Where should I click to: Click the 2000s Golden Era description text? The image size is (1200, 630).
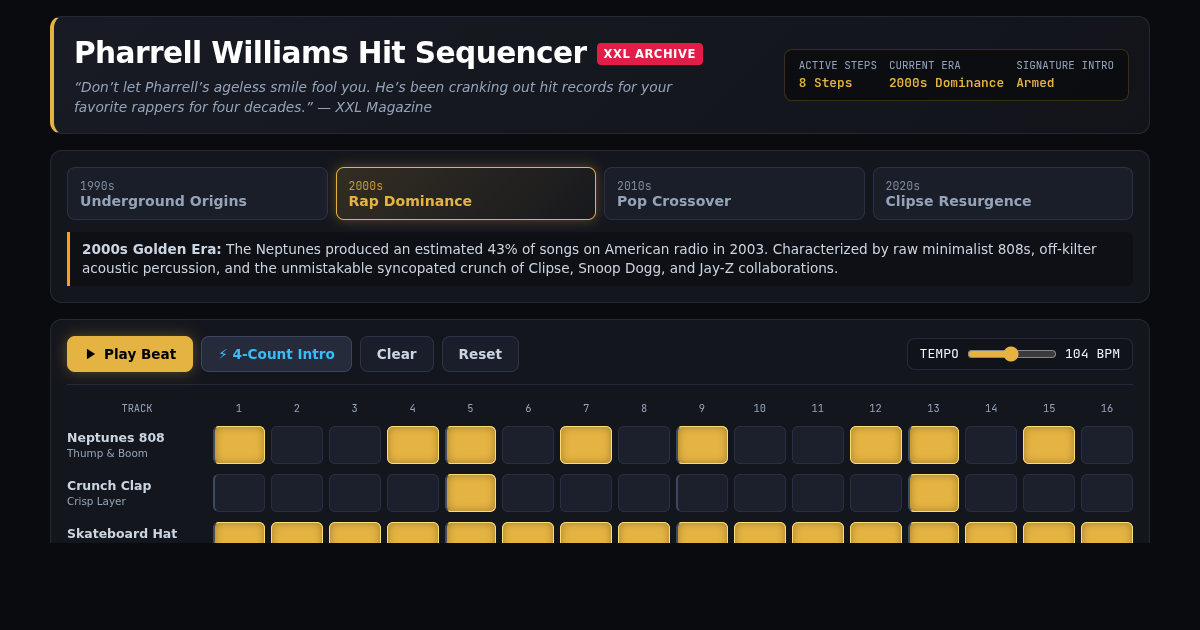pos(602,259)
